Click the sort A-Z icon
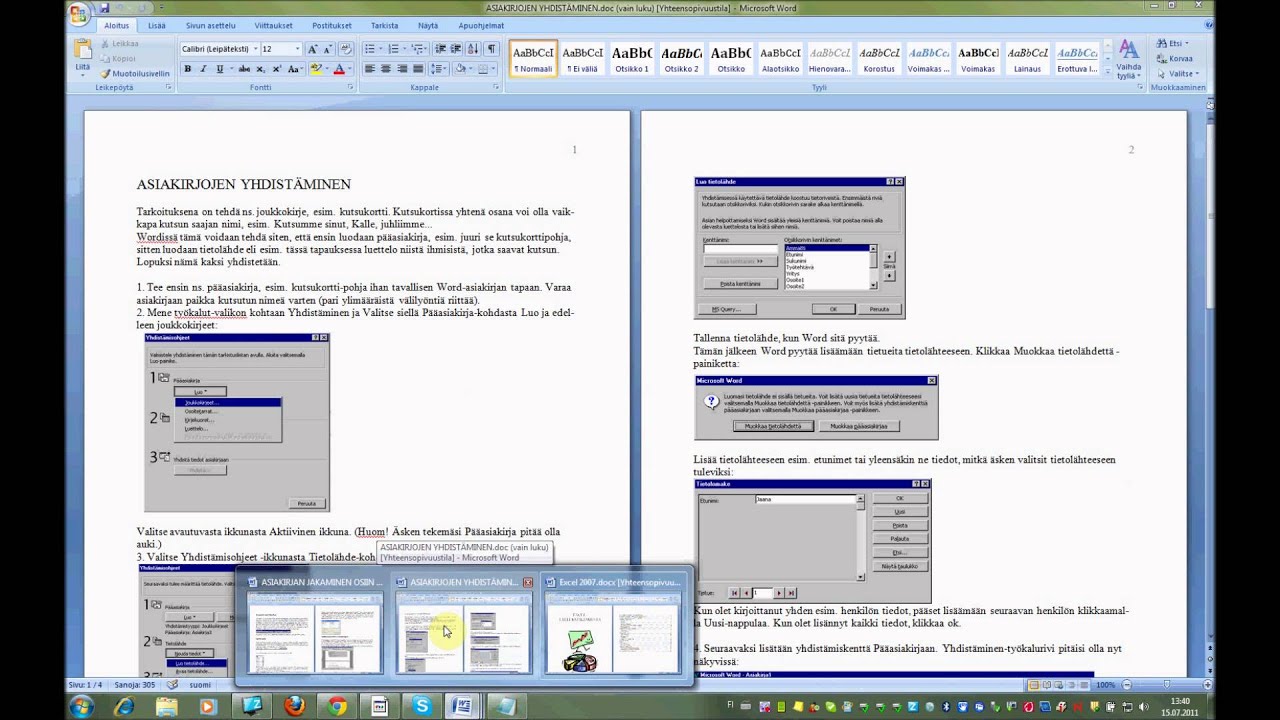The image size is (1280, 720). [473, 49]
